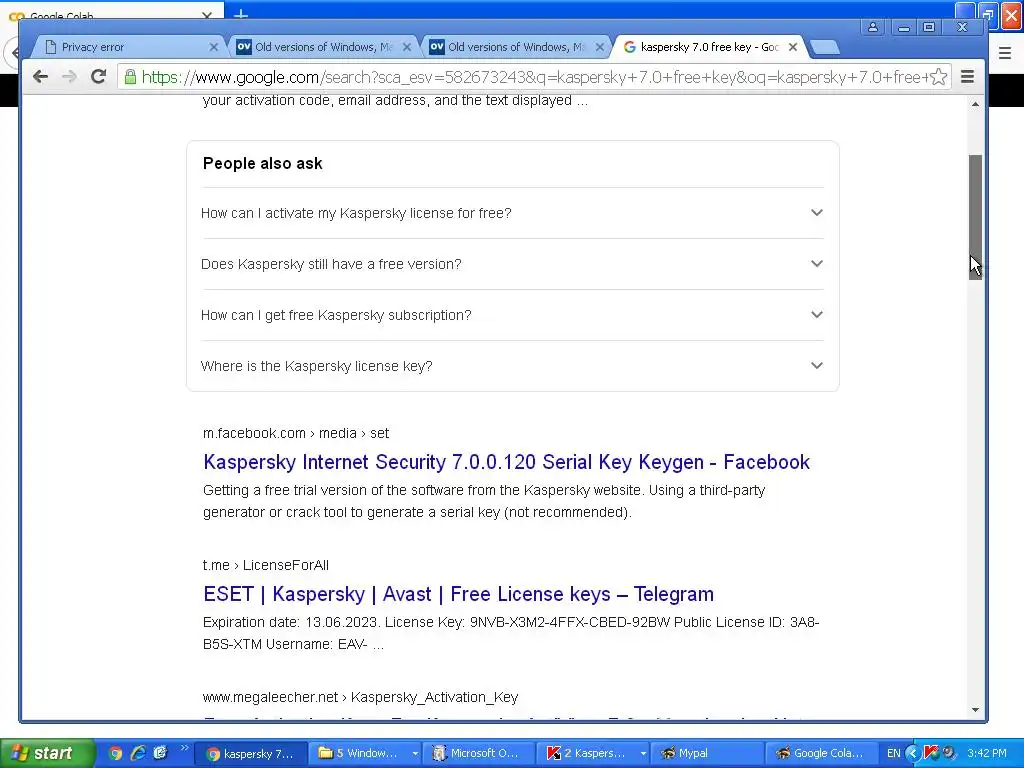Select kaspersky 7... taskbar button
The height and width of the screenshot is (768, 1024).
[x=250, y=753]
